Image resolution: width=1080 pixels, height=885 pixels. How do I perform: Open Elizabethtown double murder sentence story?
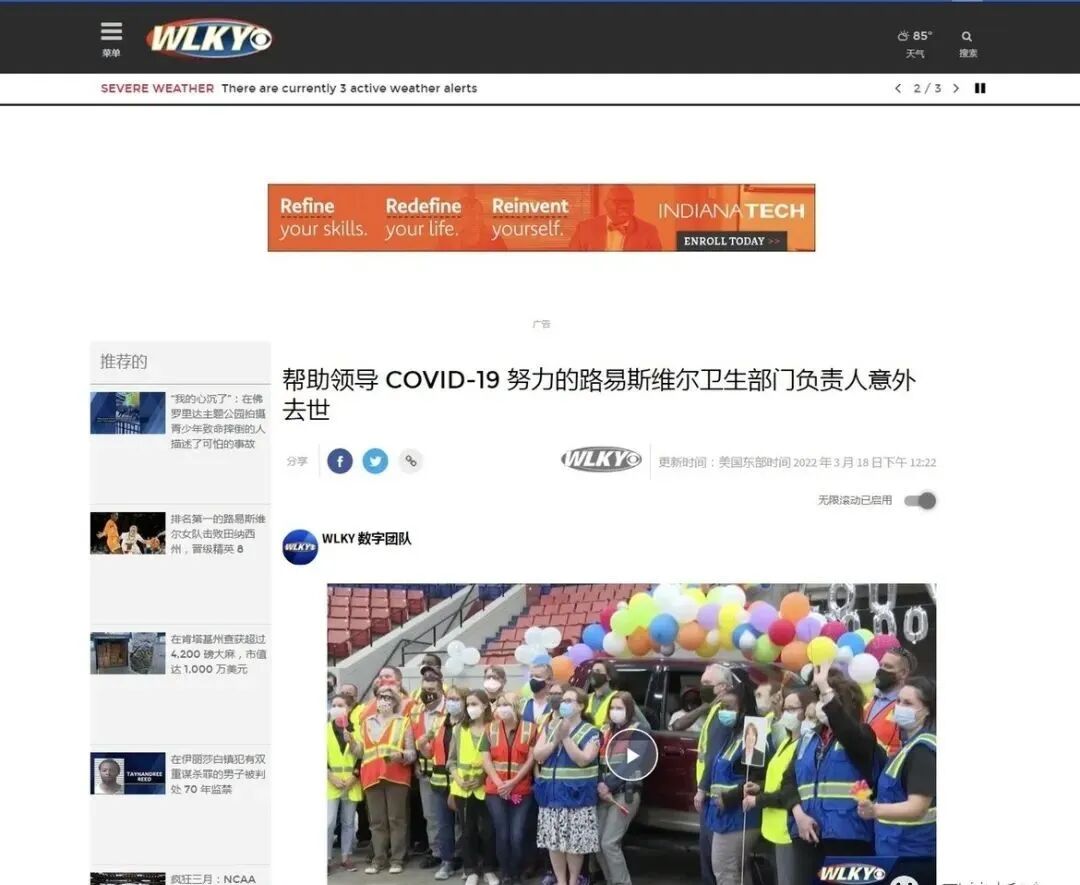[x=218, y=774]
